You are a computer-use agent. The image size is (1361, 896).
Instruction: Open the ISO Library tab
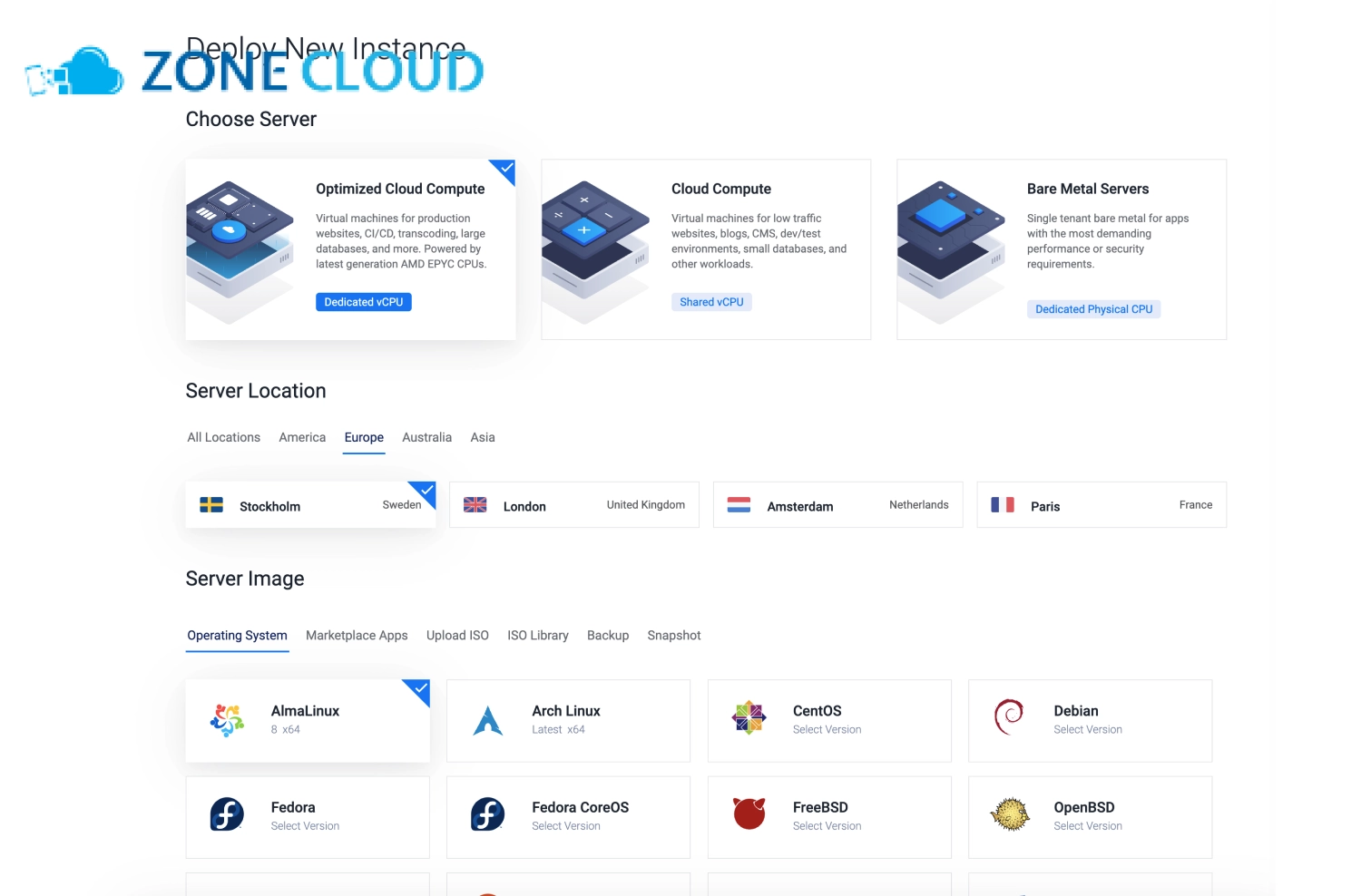(538, 636)
